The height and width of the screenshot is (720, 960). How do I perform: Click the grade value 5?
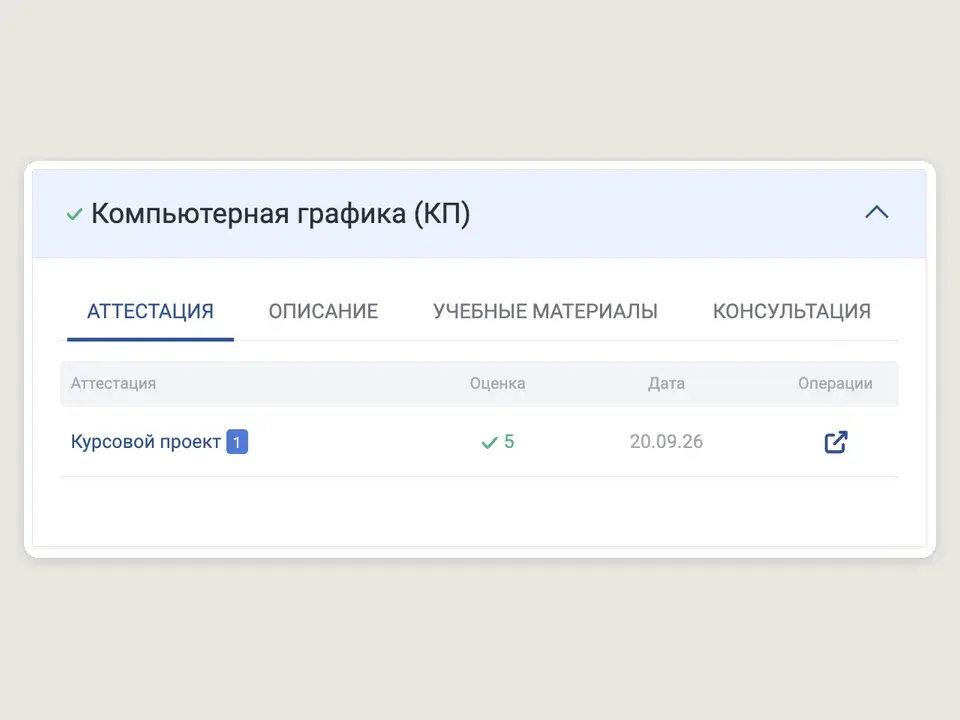click(509, 441)
